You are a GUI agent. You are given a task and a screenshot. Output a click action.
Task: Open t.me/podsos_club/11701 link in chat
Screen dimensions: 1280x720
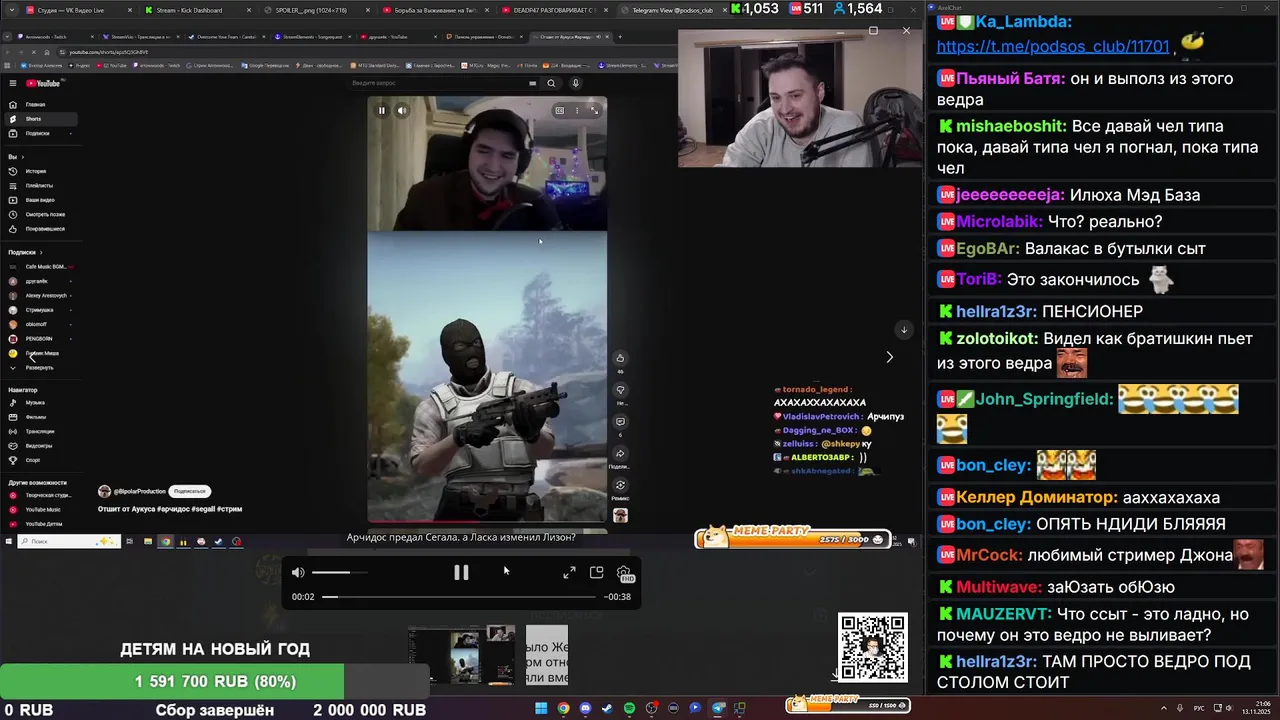click(x=1053, y=46)
